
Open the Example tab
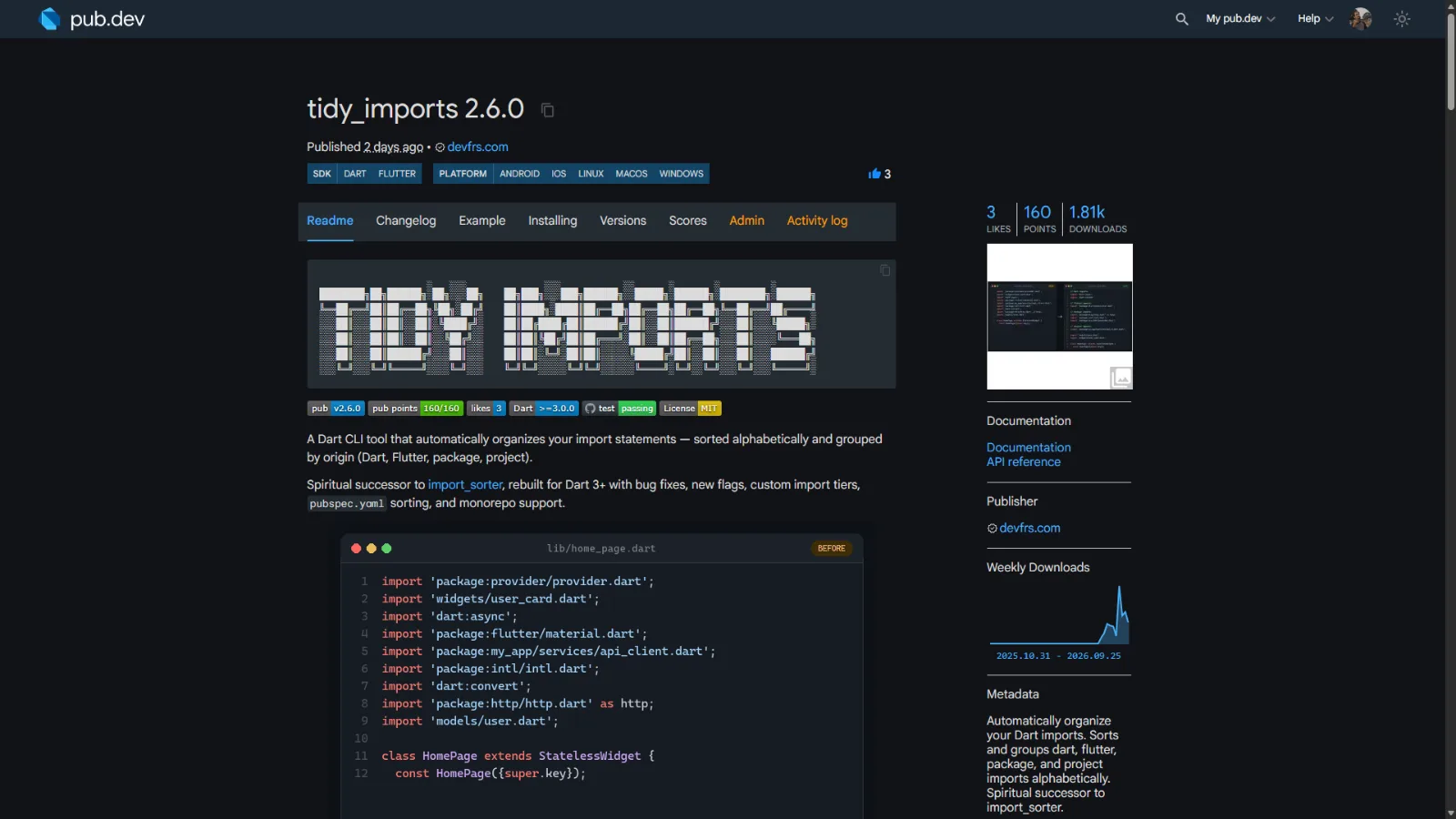(x=482, y=221)
